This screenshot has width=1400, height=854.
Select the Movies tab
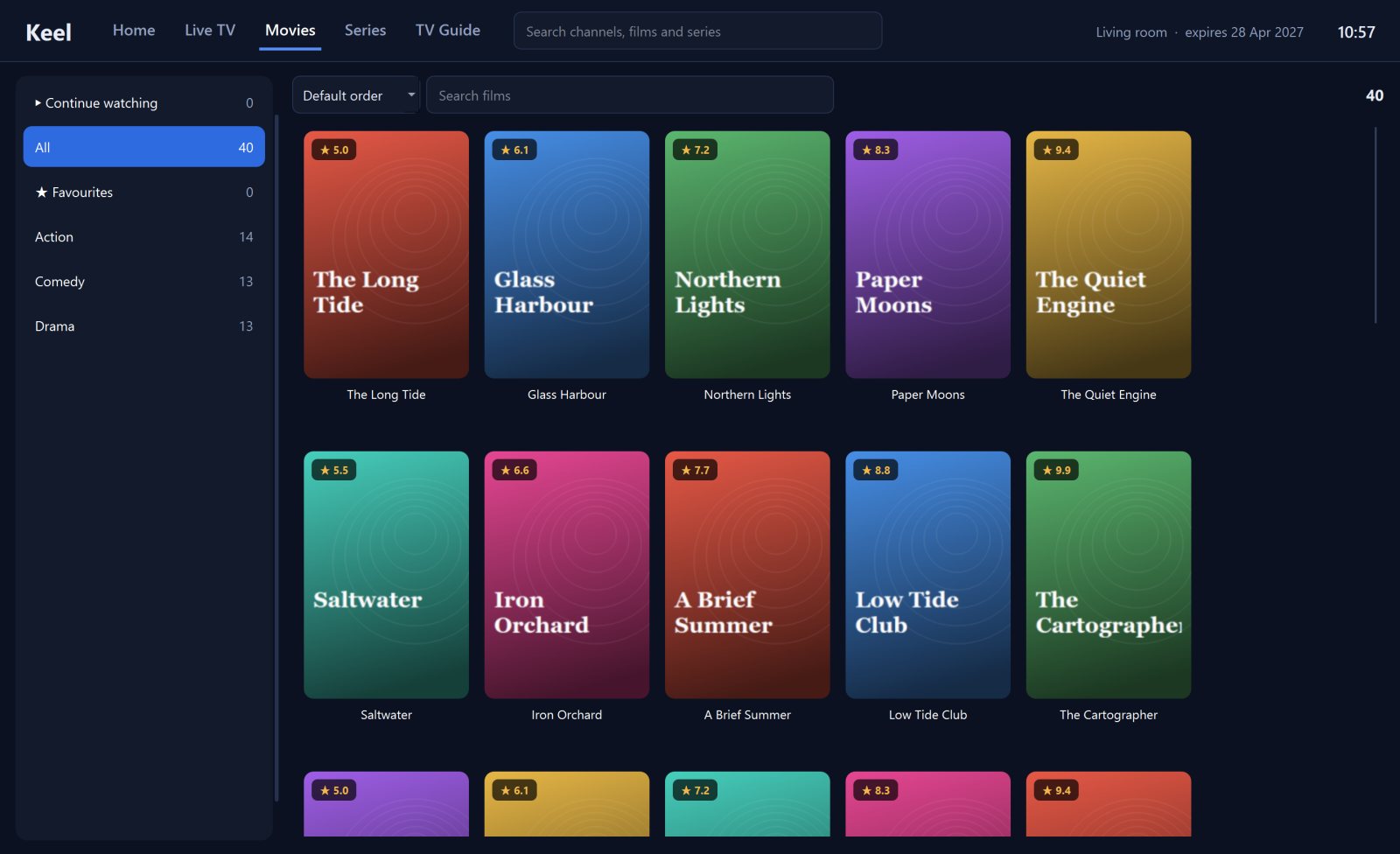point(290,31)
